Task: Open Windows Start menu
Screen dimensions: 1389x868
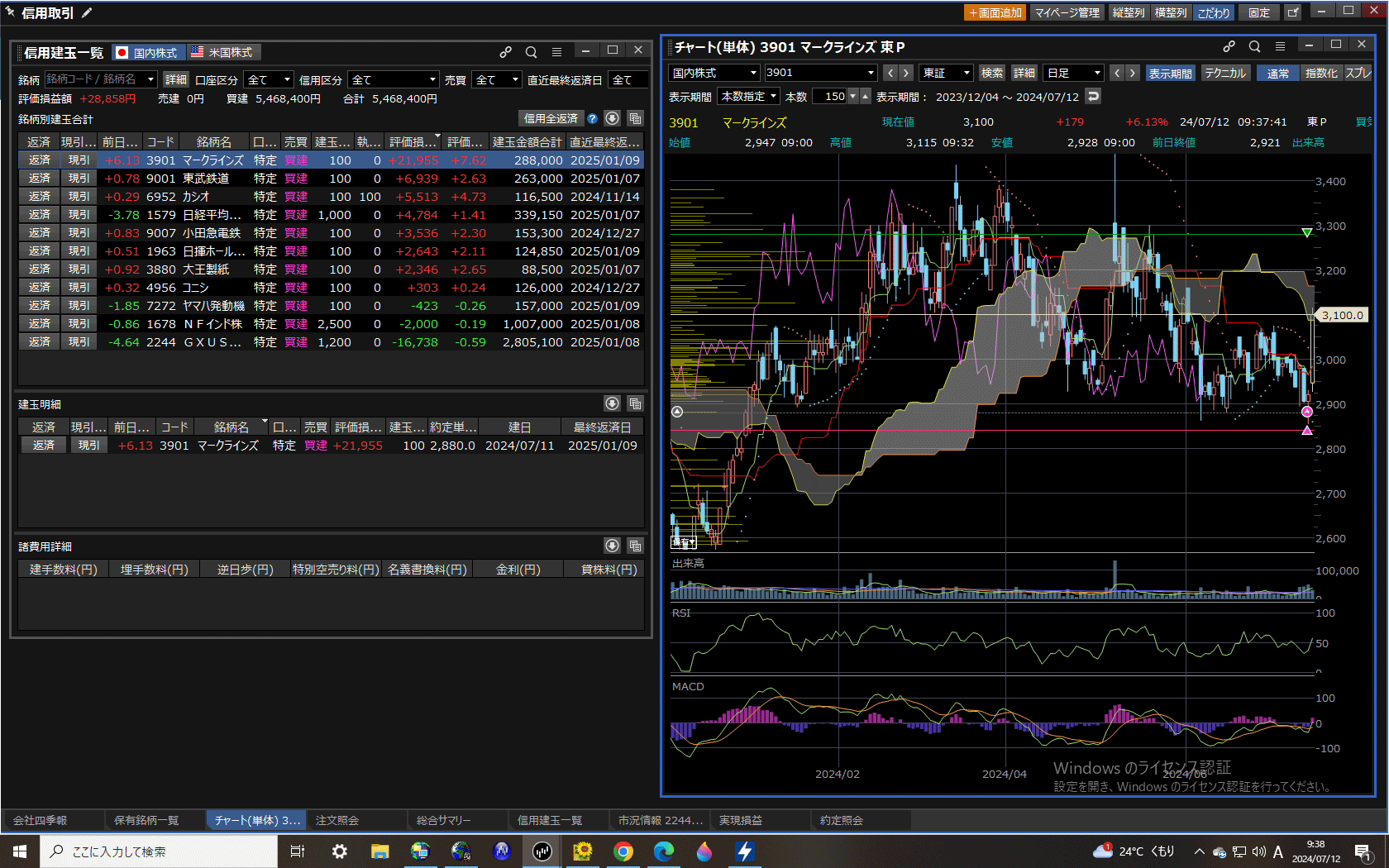Action: [x=20, y=851]
